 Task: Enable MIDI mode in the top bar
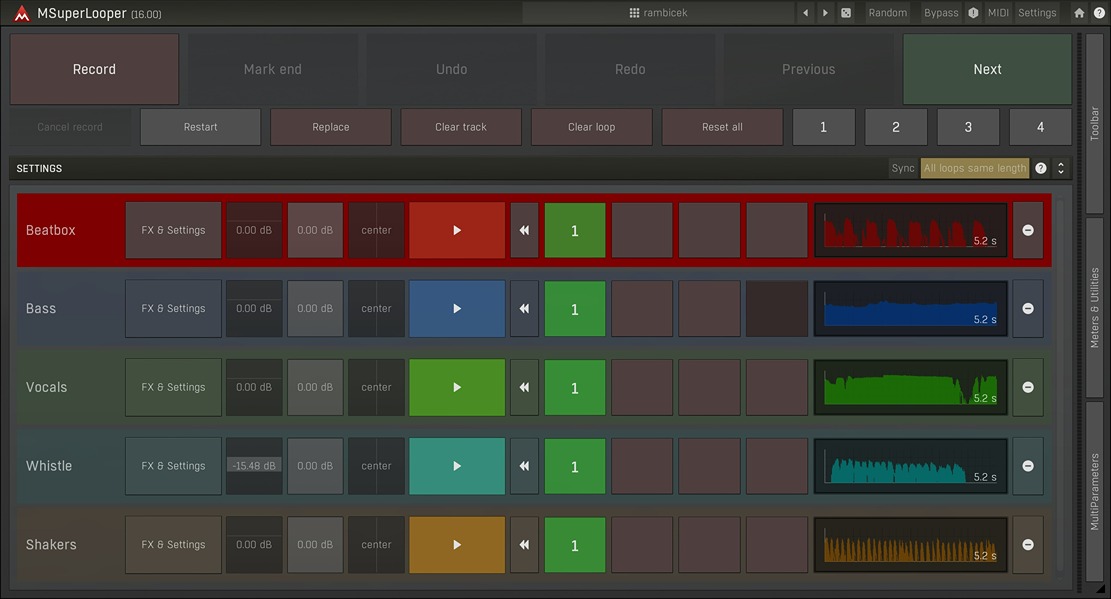pyautogui.click(x=997, y=12)
